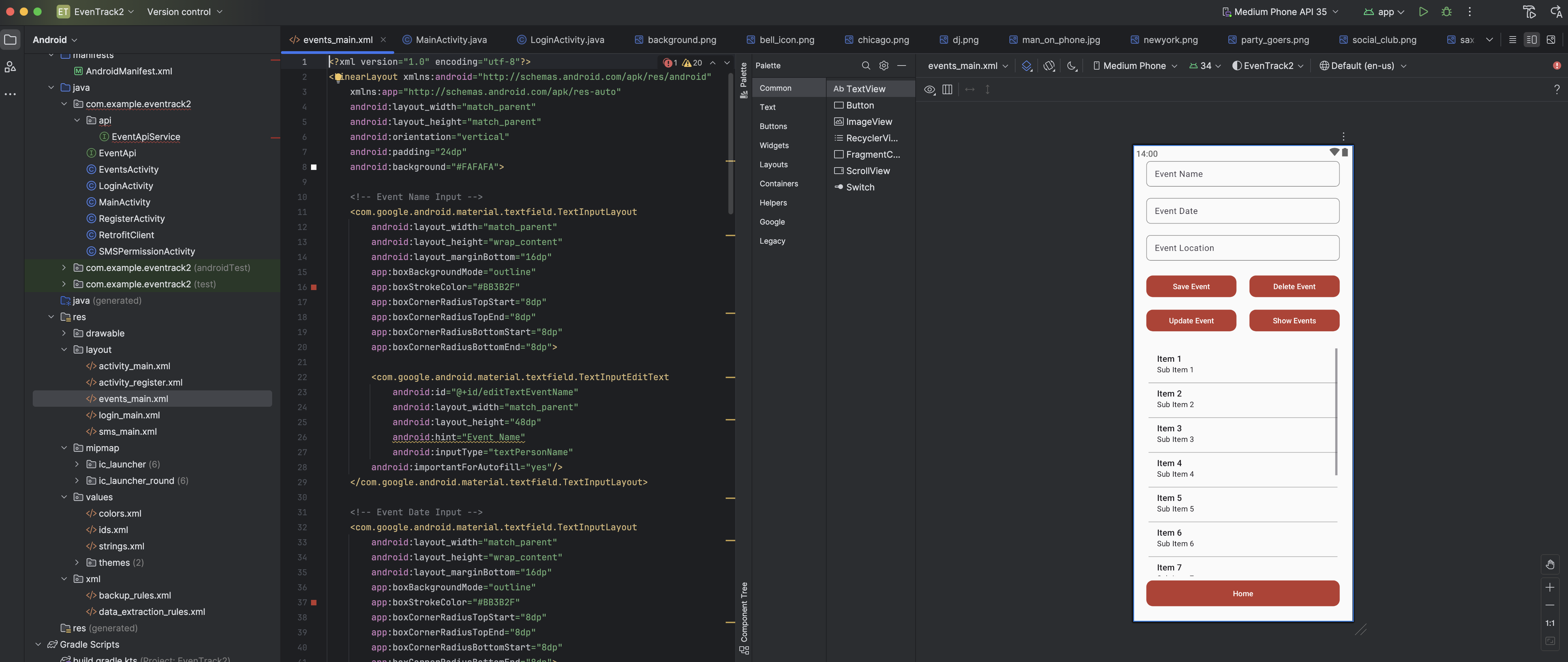Toggle night mode with the moon icon
Viewport: 1568px width, 662px height.
pos(1072,66)
